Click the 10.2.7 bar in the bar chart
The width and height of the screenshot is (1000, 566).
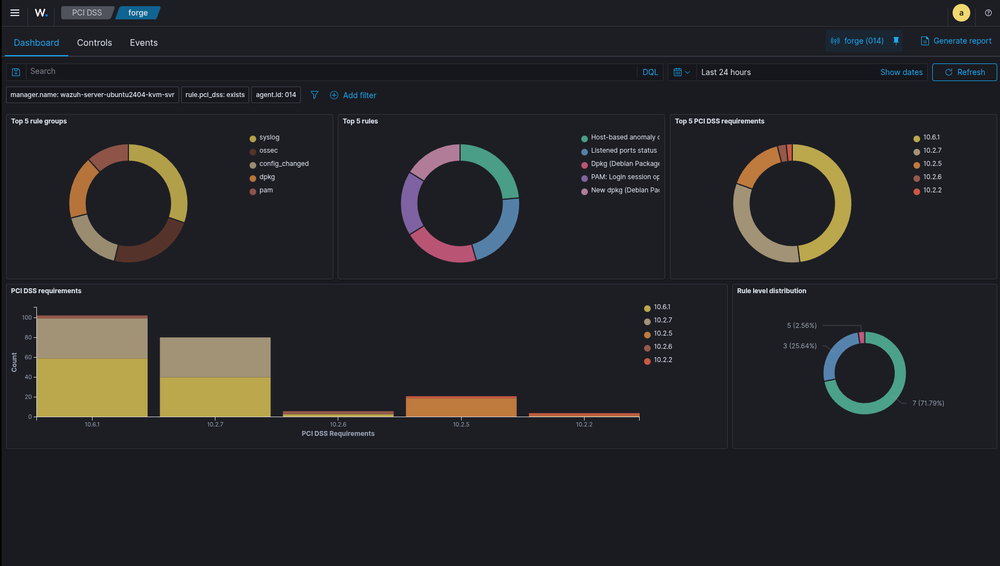click(x=215, y=377)
